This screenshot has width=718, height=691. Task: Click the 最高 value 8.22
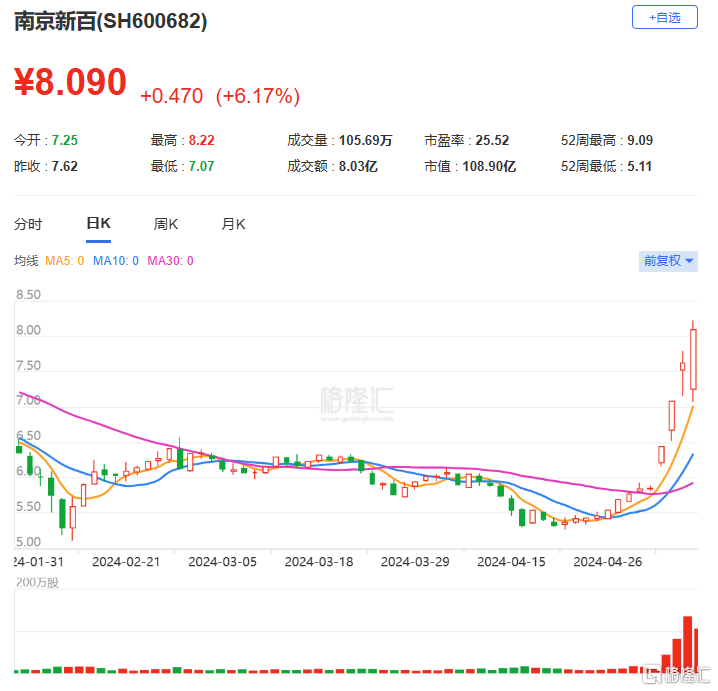pyautogui.click(x=201, y=140)
